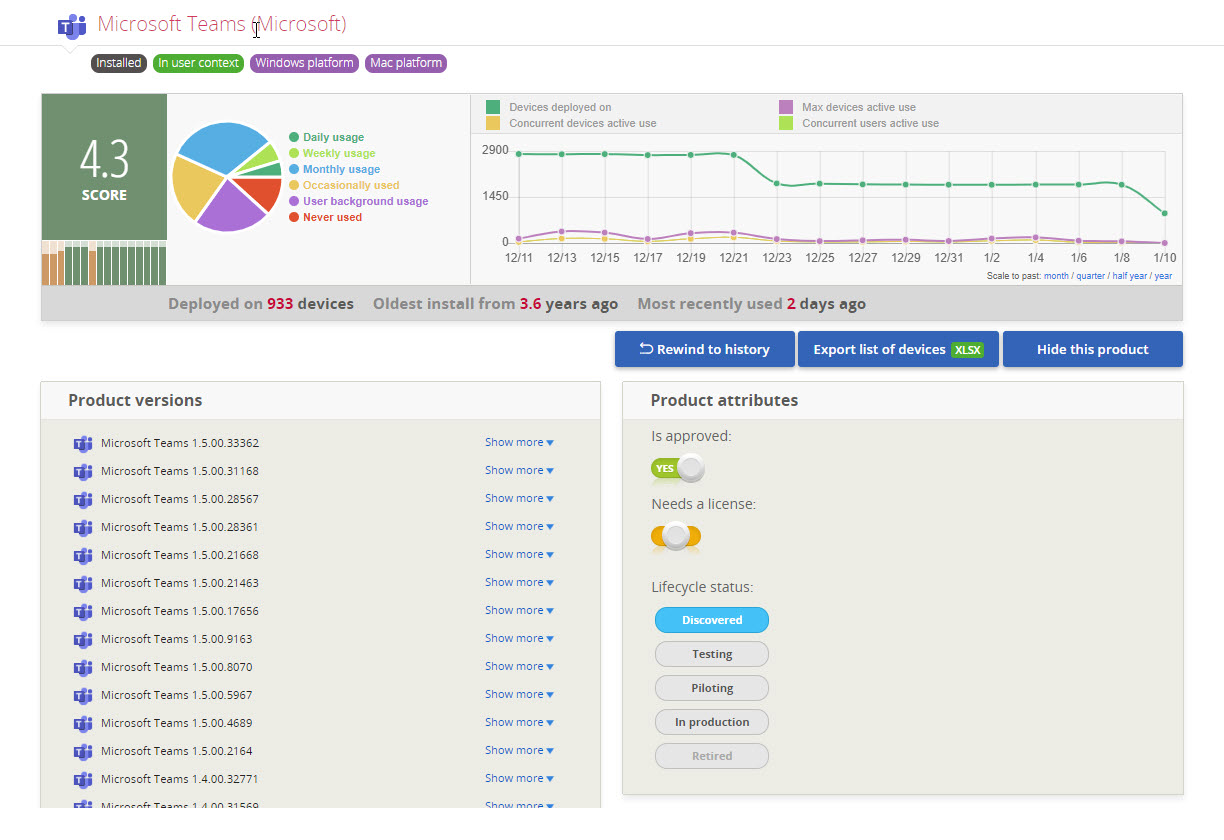Expand Show more for version 1.5.00.9163
The width and height of the screenshot is (1224, 840).
tap(519, 638)
